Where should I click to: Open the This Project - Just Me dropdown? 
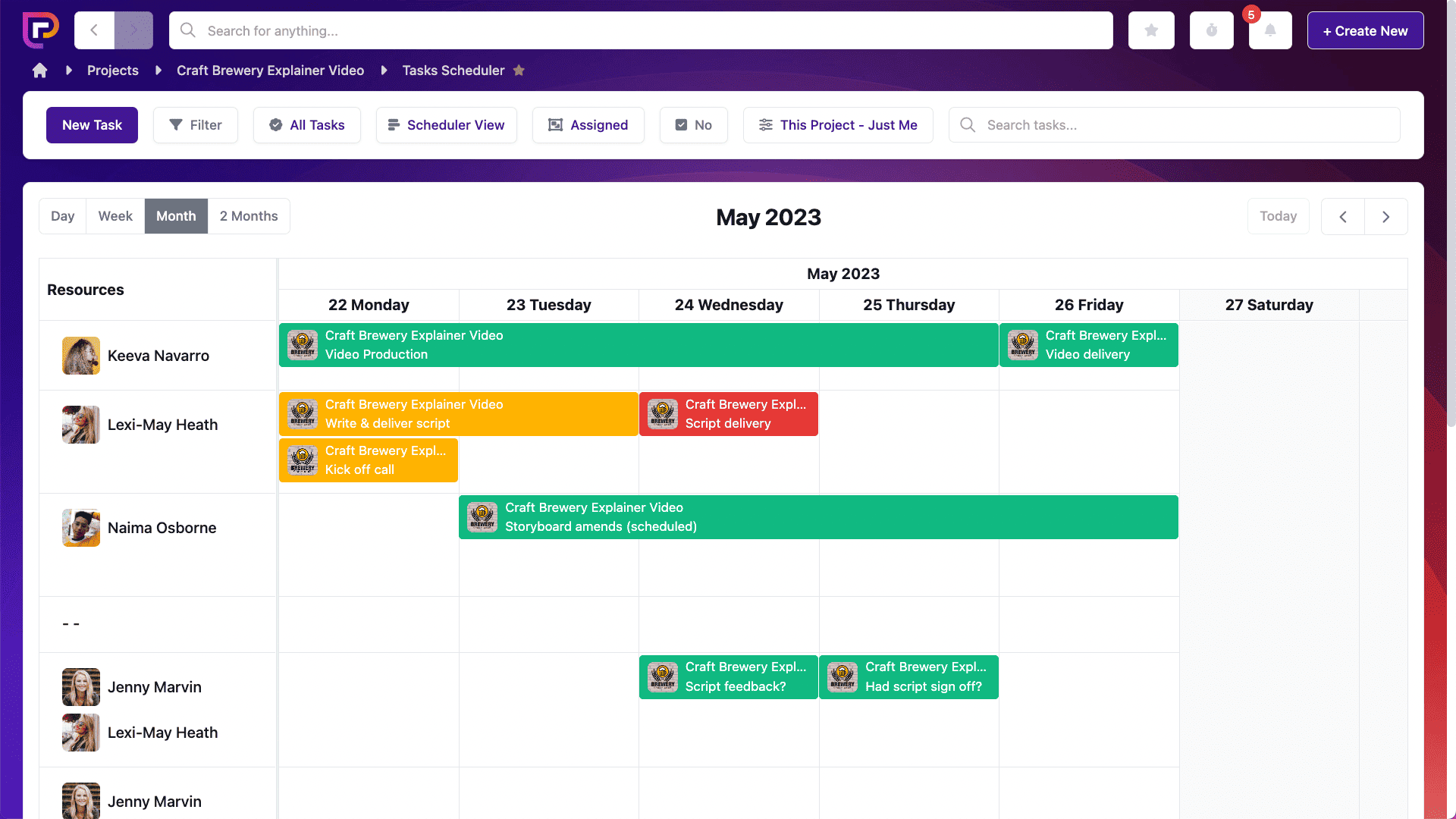pyautogui.click(x=838, y=125)
